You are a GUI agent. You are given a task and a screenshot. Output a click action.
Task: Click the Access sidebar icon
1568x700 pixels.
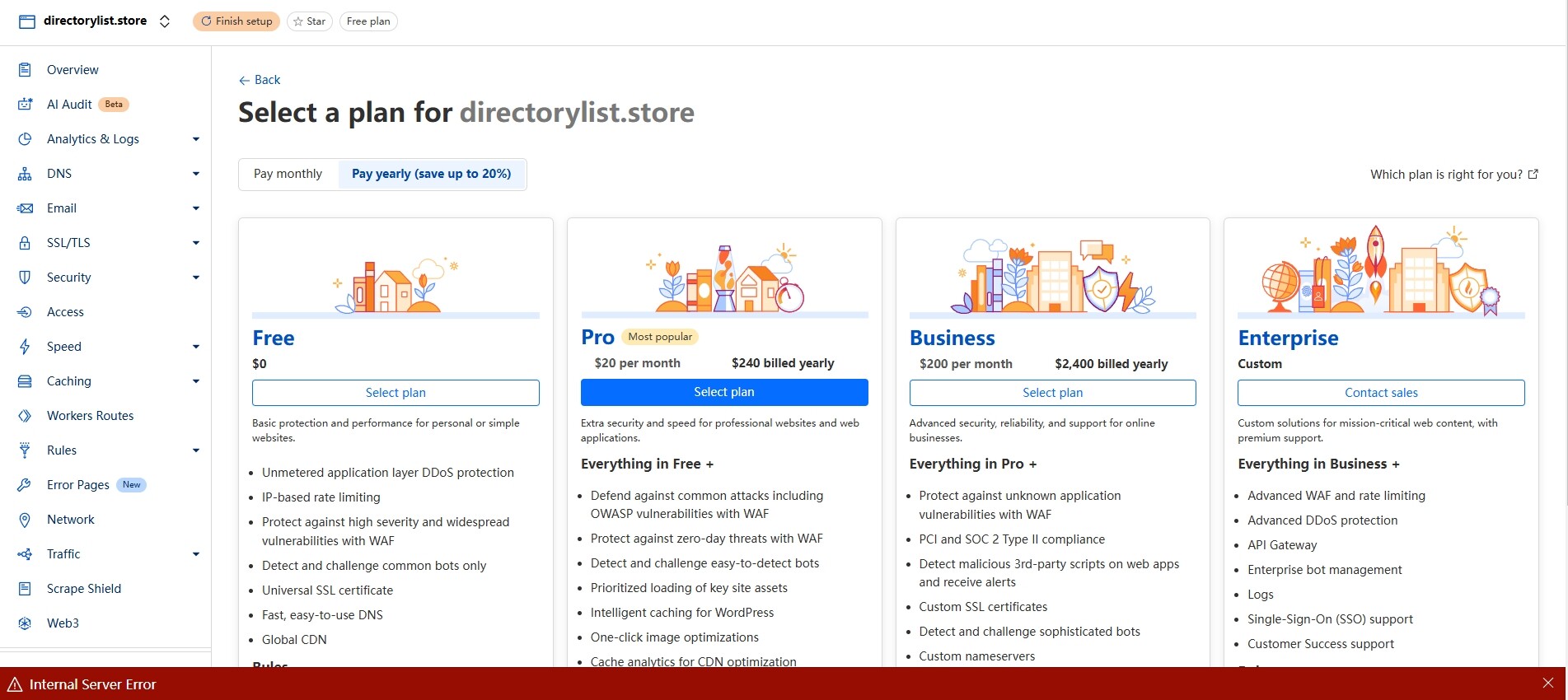click(25, 312)
